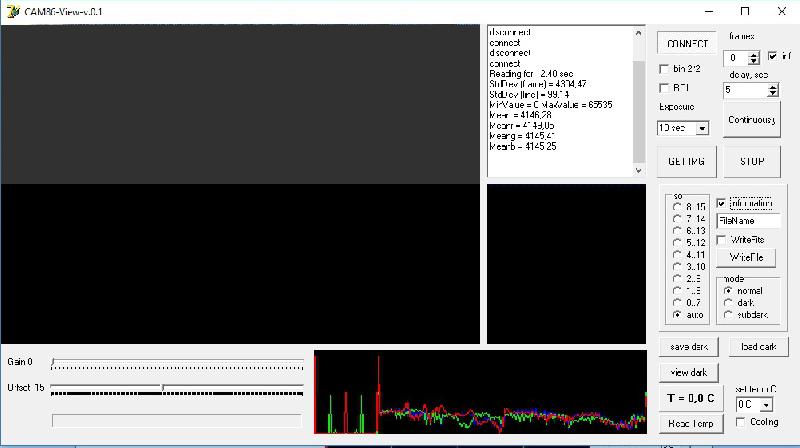Image resolution: width=800 pixels, height=448 pixels.
Task: Click the small black zoom preview panel
Action: [566, 264]
